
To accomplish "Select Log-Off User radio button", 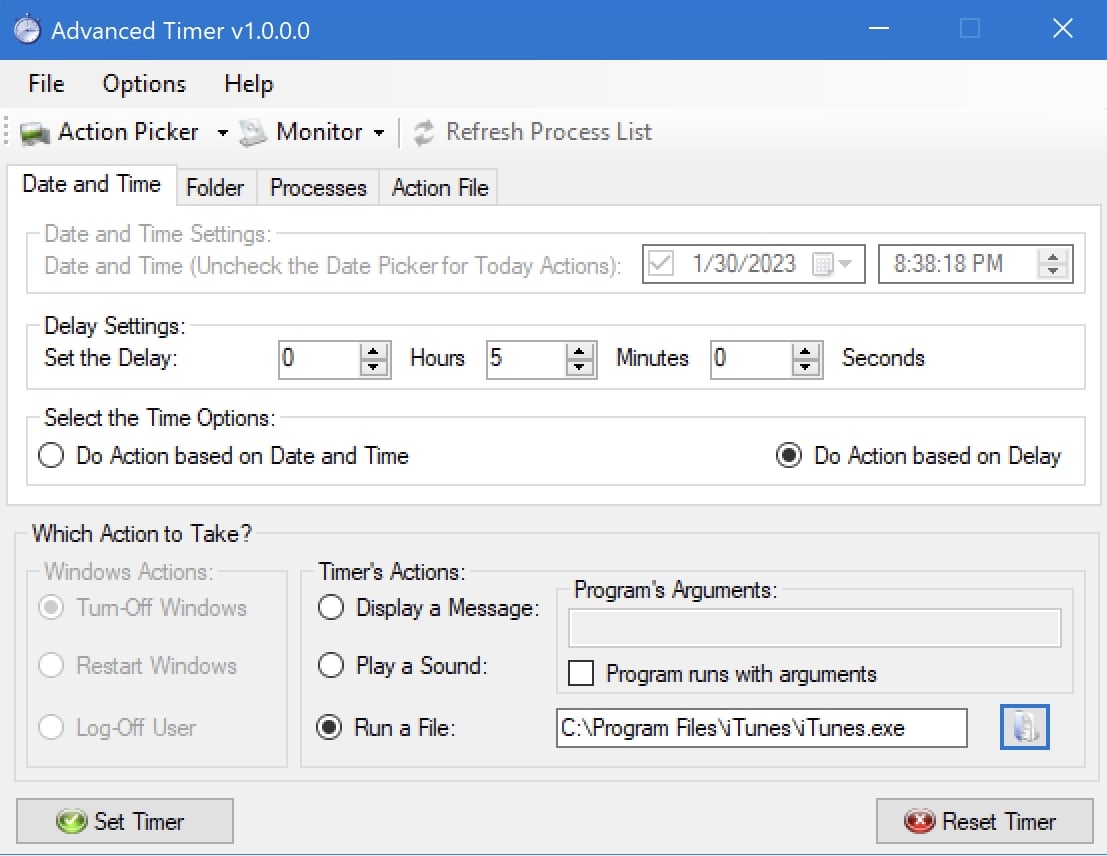I will coord(51,727).
